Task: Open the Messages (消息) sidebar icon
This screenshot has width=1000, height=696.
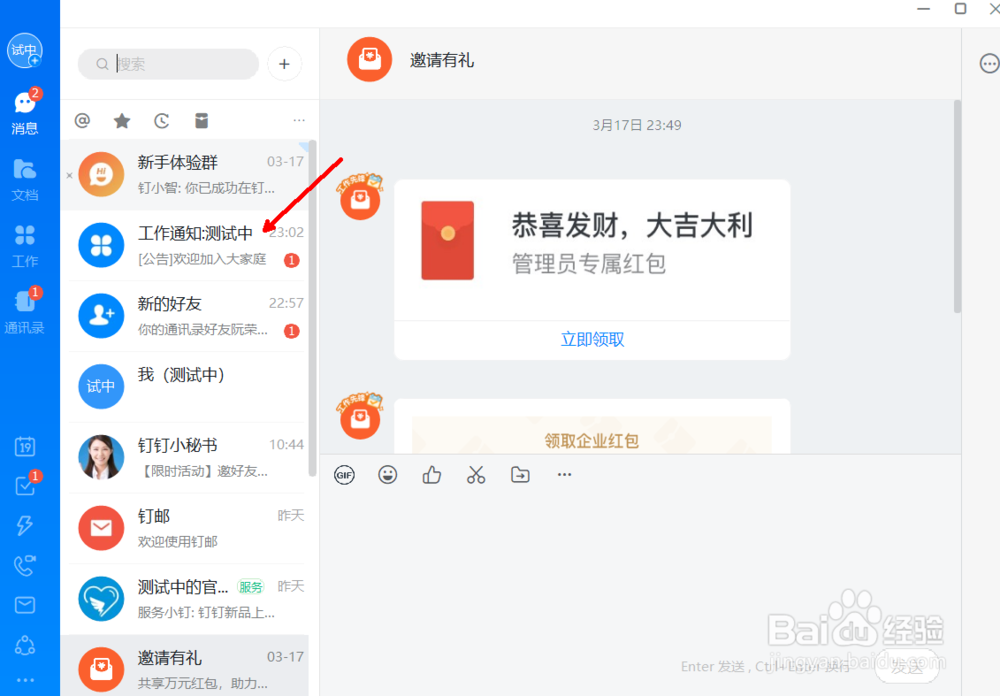Action: click(x=25, y=112)
